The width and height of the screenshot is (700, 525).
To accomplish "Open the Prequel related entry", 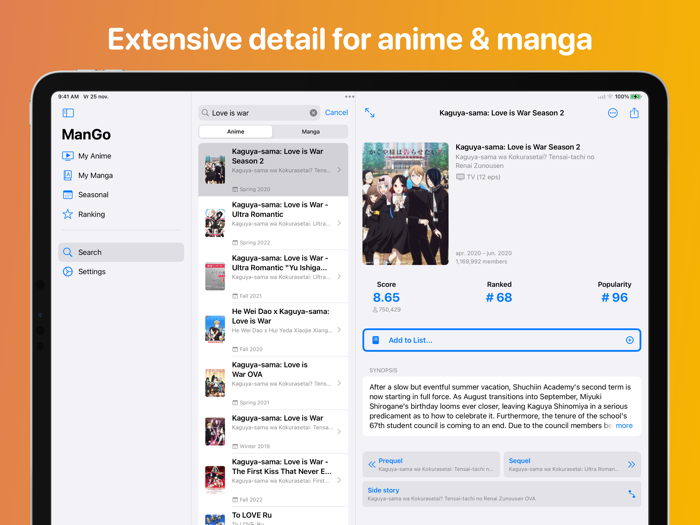I will (x=431, y=464).
